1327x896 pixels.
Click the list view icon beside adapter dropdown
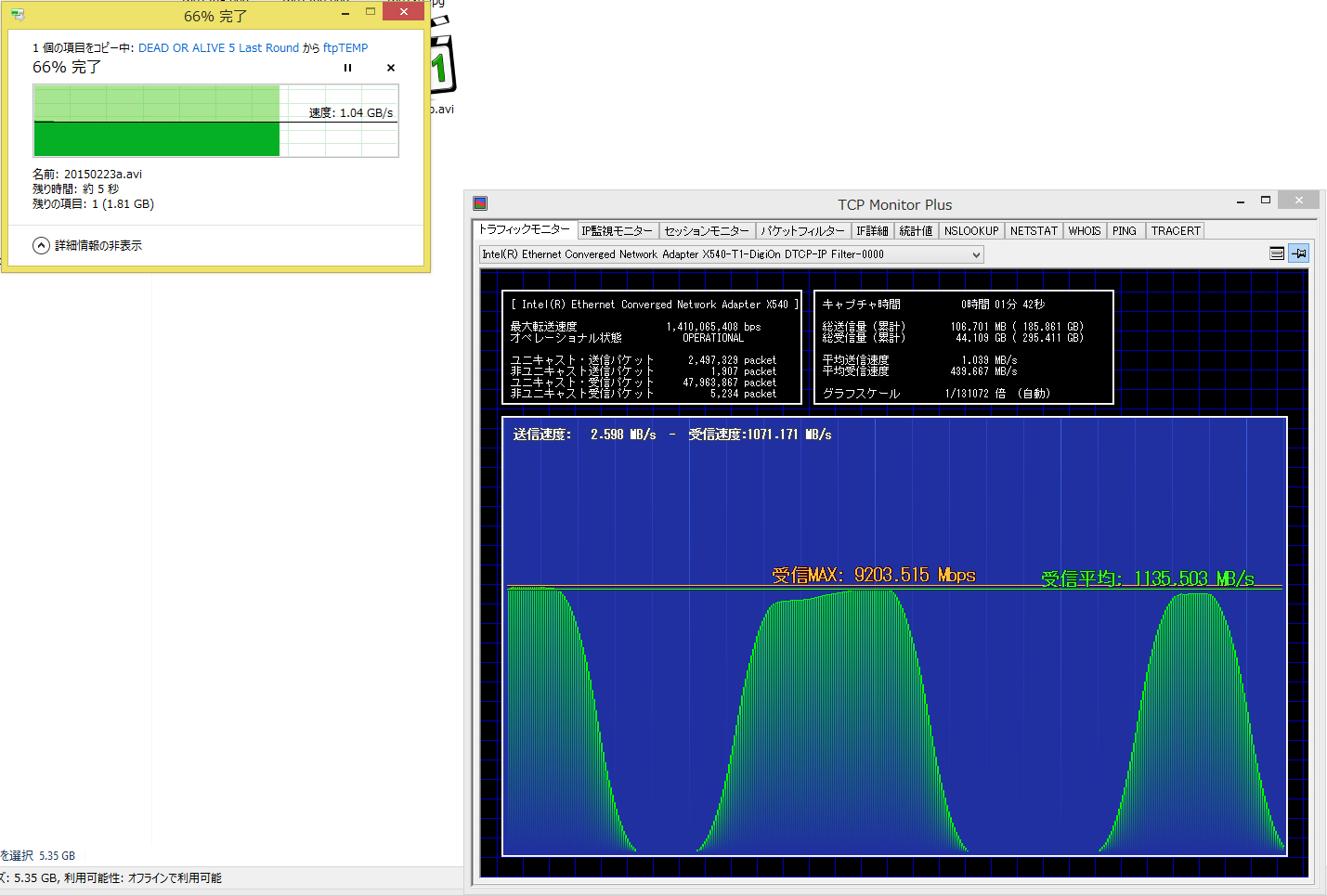pos(1277,253)
